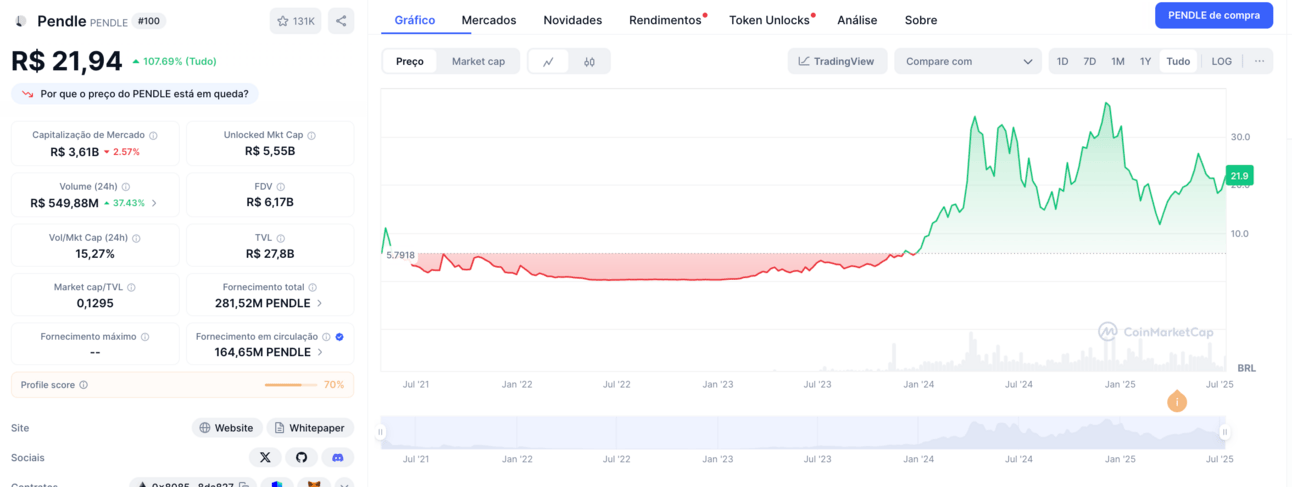Open the Website link
Image resolution: width=1292 pixels, height=487 pixels.
(x=227, y=428)
